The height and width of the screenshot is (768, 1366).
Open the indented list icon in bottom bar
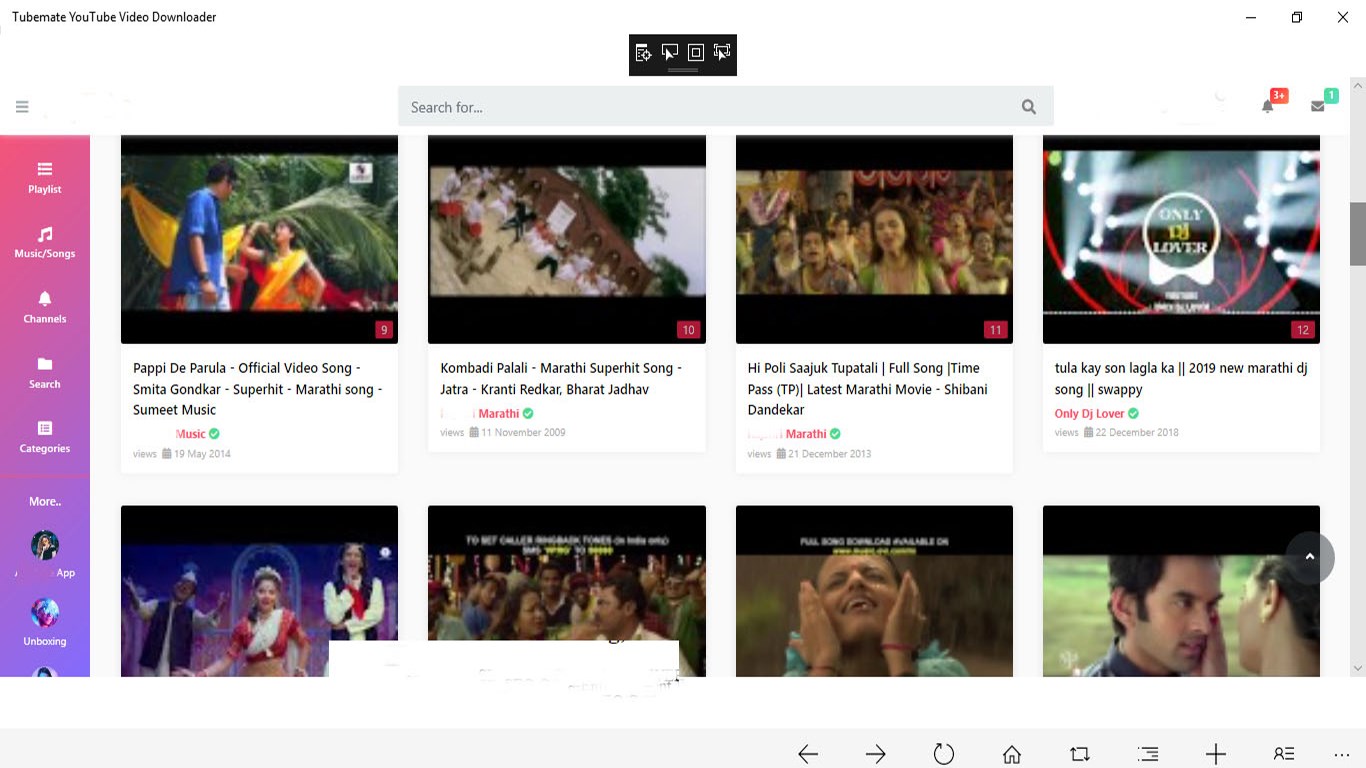1148,754
